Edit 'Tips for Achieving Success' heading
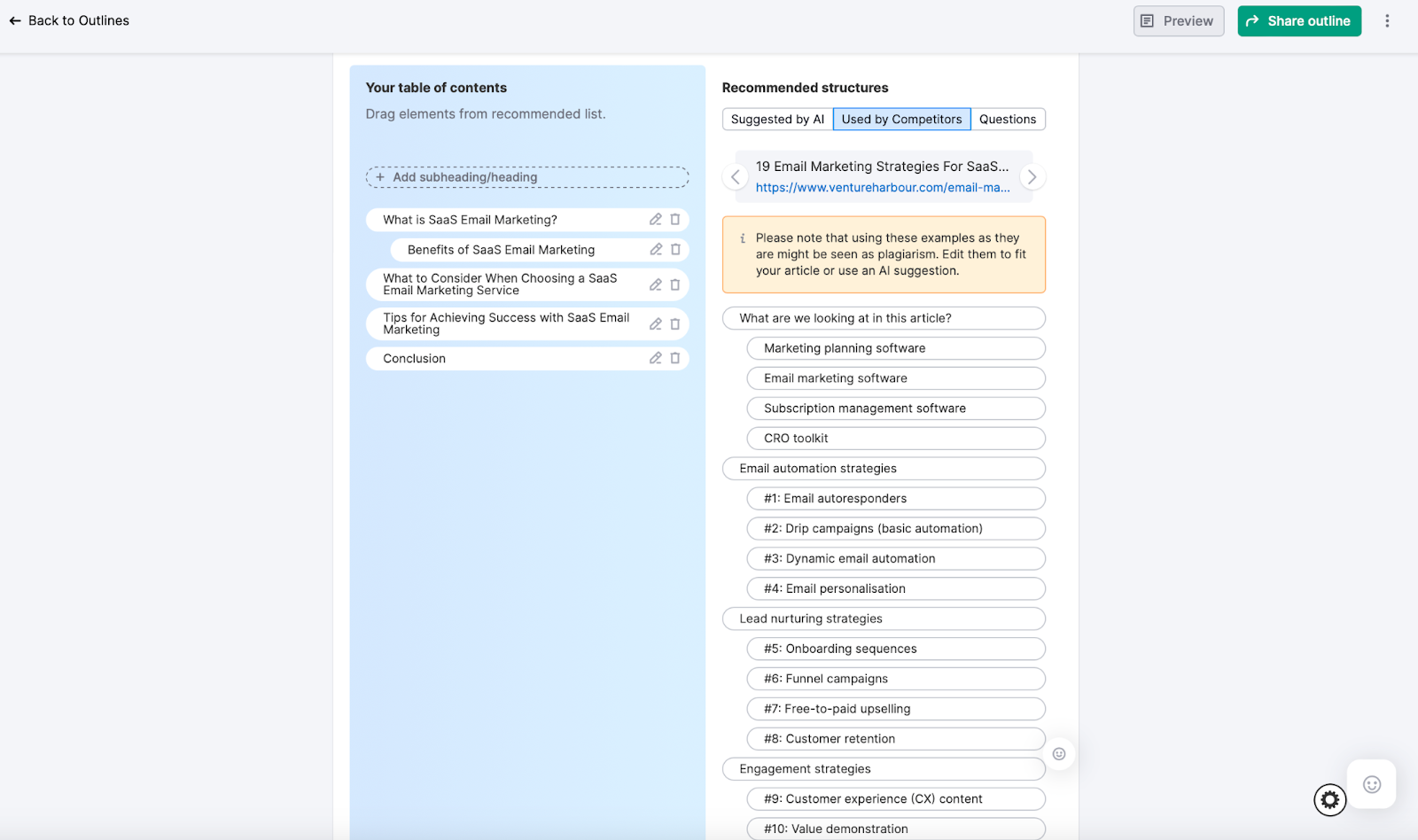Screen dimensions: 1418x840 pyautogui.click(x=656, y=324)
